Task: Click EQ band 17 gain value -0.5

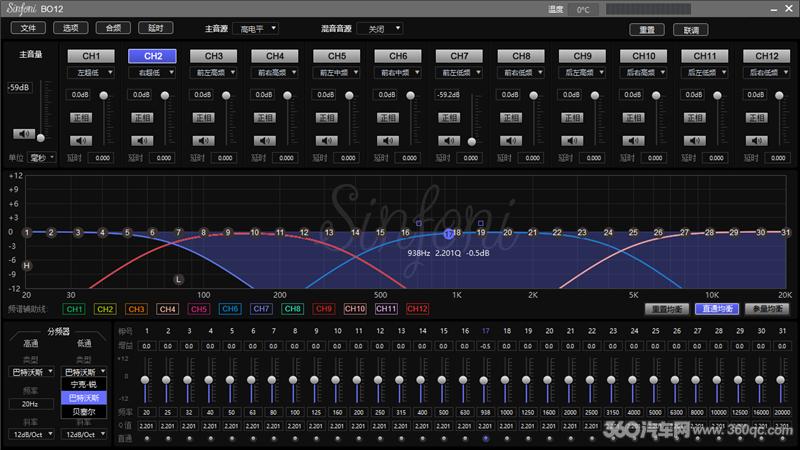Action: (x=485, y=346)
